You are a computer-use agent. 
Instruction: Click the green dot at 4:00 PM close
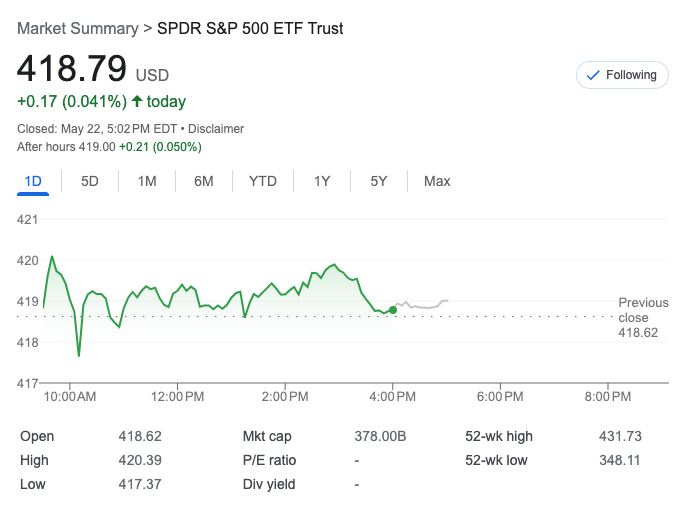click(x=393, y=310)
